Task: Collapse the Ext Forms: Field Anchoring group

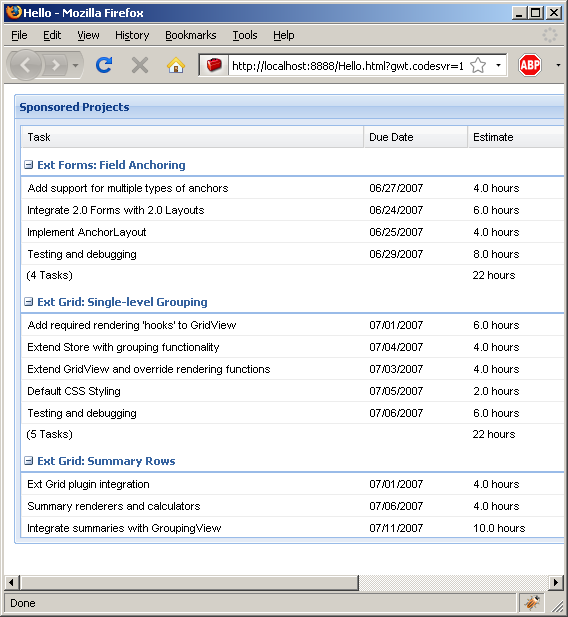Action: (28, 164)
